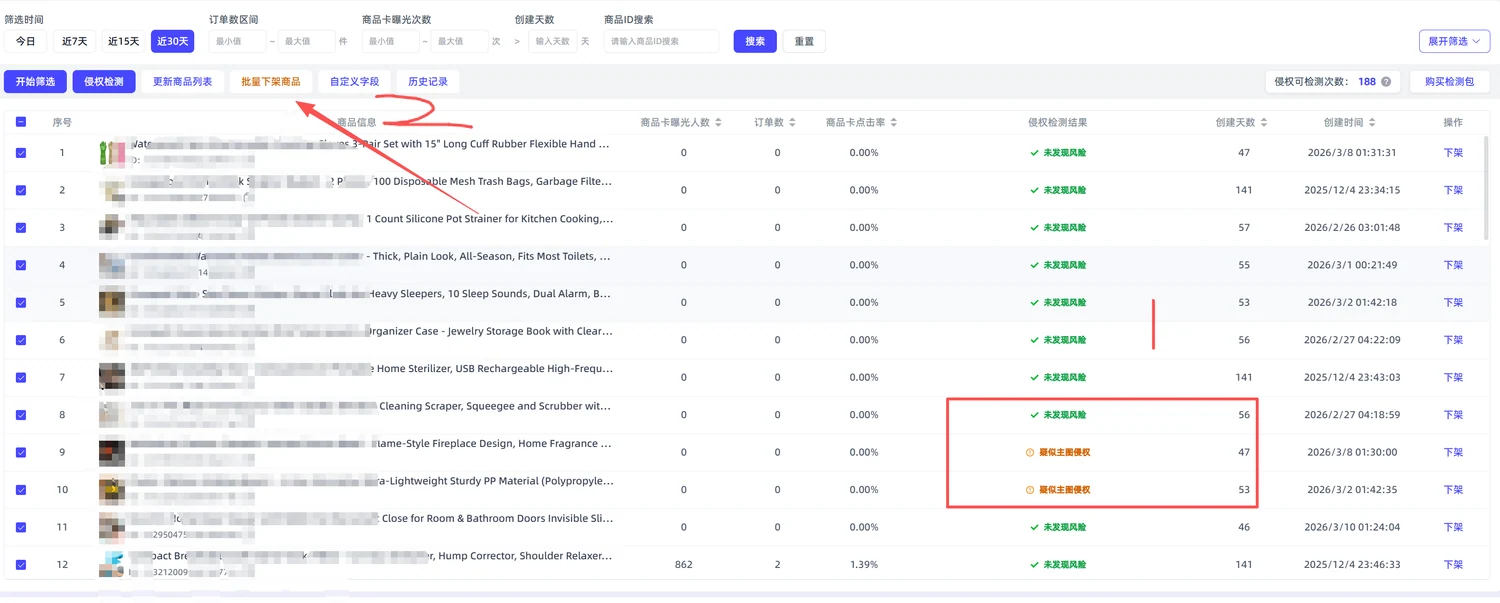
Task: Deselect the row 9 checkbox
Action: [x=21, y=452]
